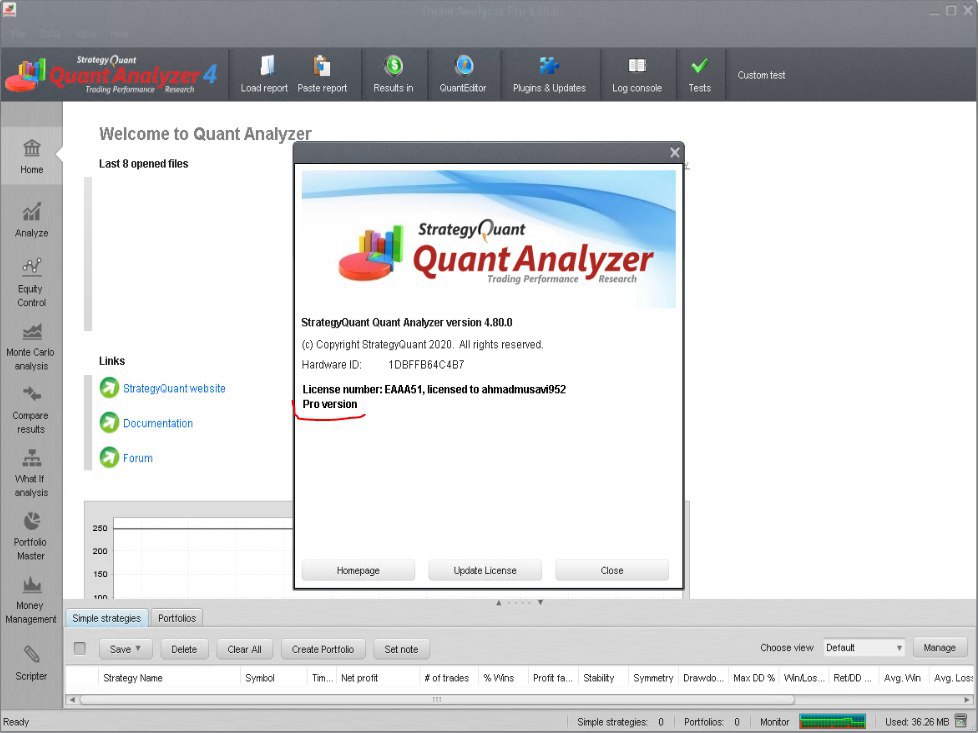Image resolution: width=979 pixels, height=733 pixels.
Task: Switch to the Simple strategies tab
Action: [x=107, y=618]
